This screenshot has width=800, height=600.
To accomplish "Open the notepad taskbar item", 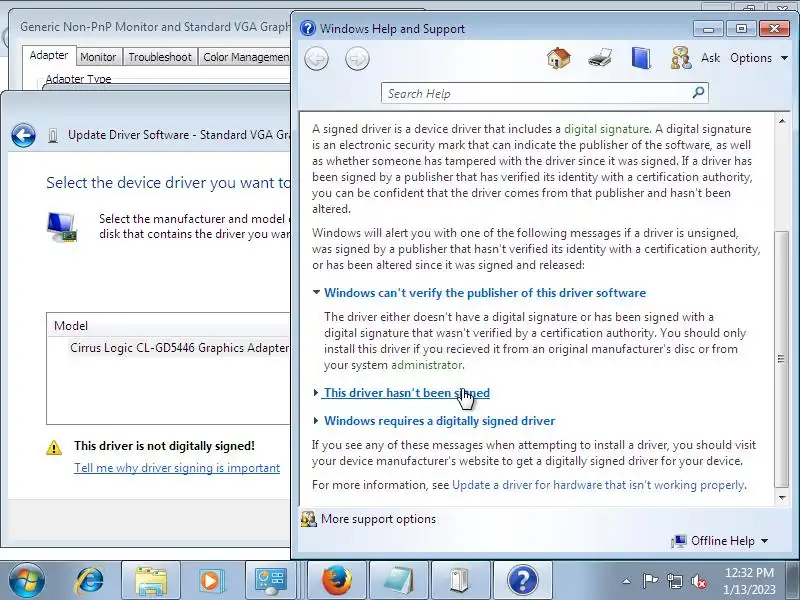I will click(x=399, y=581).
